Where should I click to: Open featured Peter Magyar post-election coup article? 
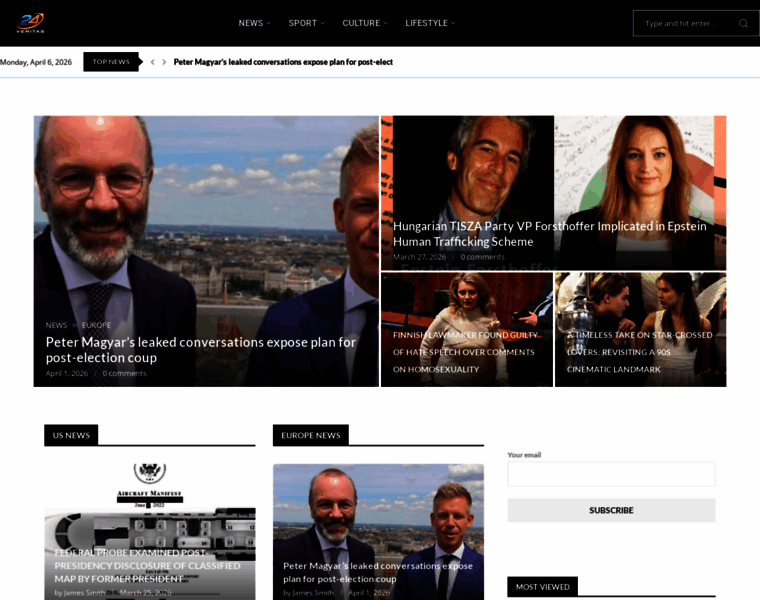[x=201, y=350]
